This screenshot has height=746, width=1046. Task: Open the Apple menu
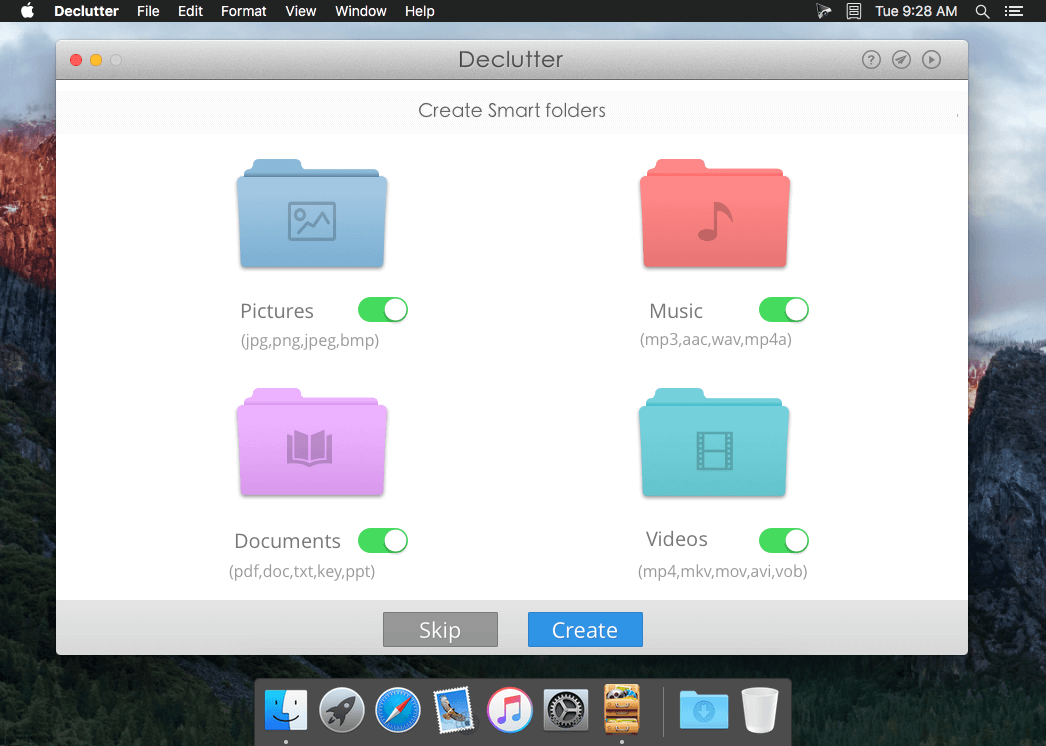coord(27,11)
